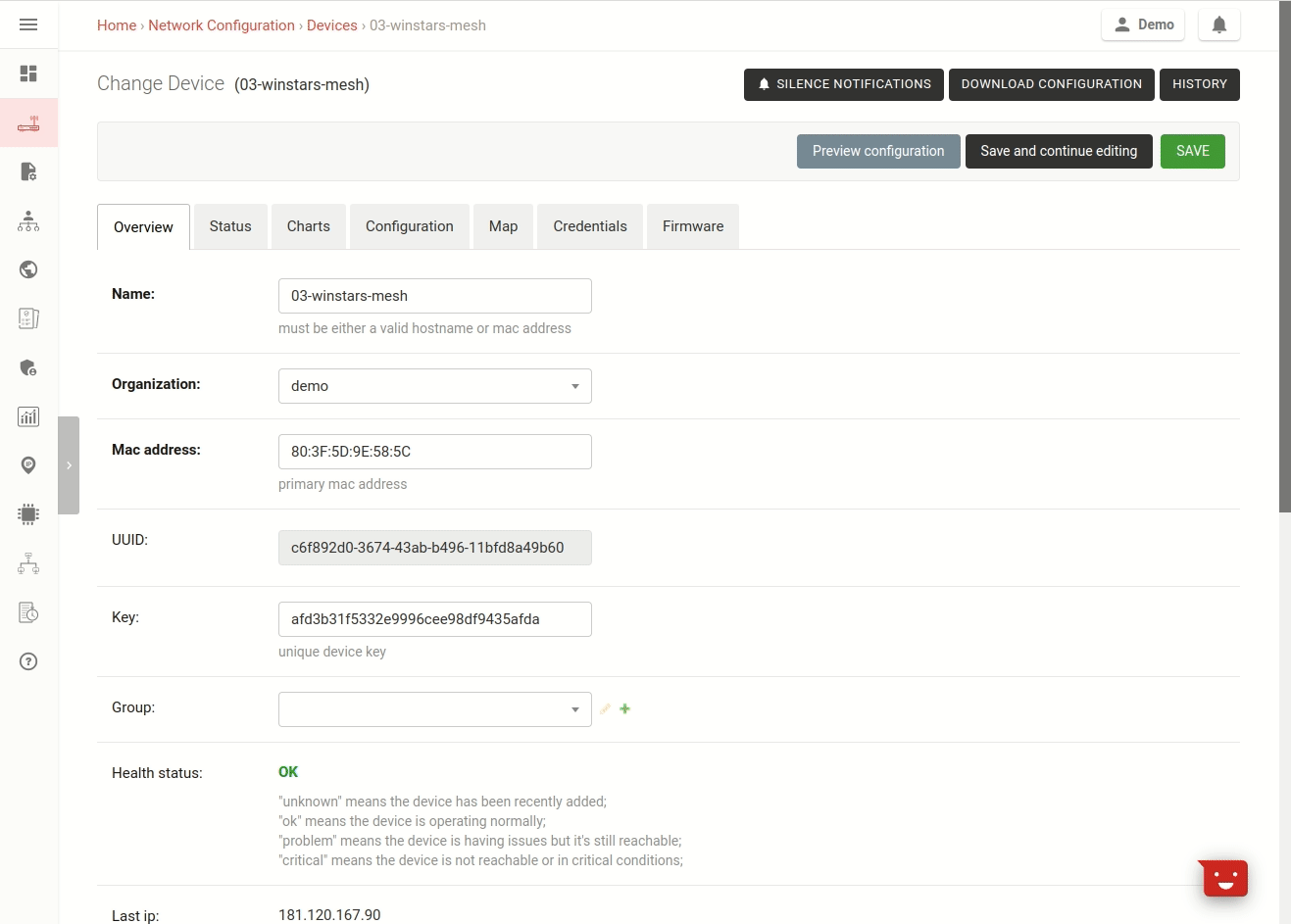Open the Organization dropdown

coord(434,385)
